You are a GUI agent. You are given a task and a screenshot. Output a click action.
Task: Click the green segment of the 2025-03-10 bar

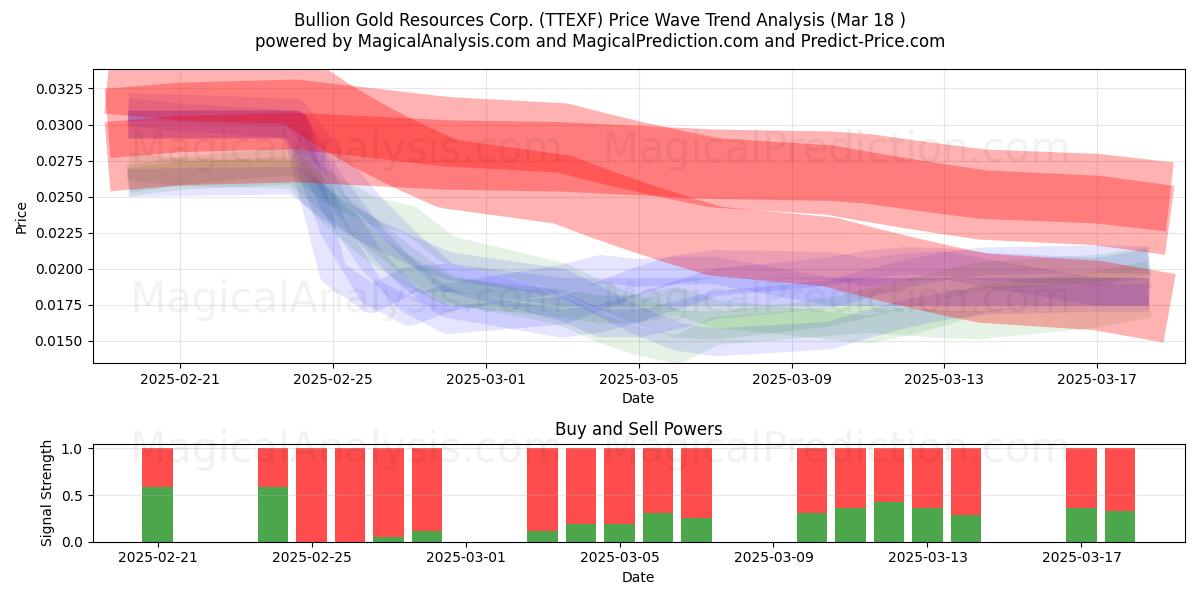tap(812, 527)
